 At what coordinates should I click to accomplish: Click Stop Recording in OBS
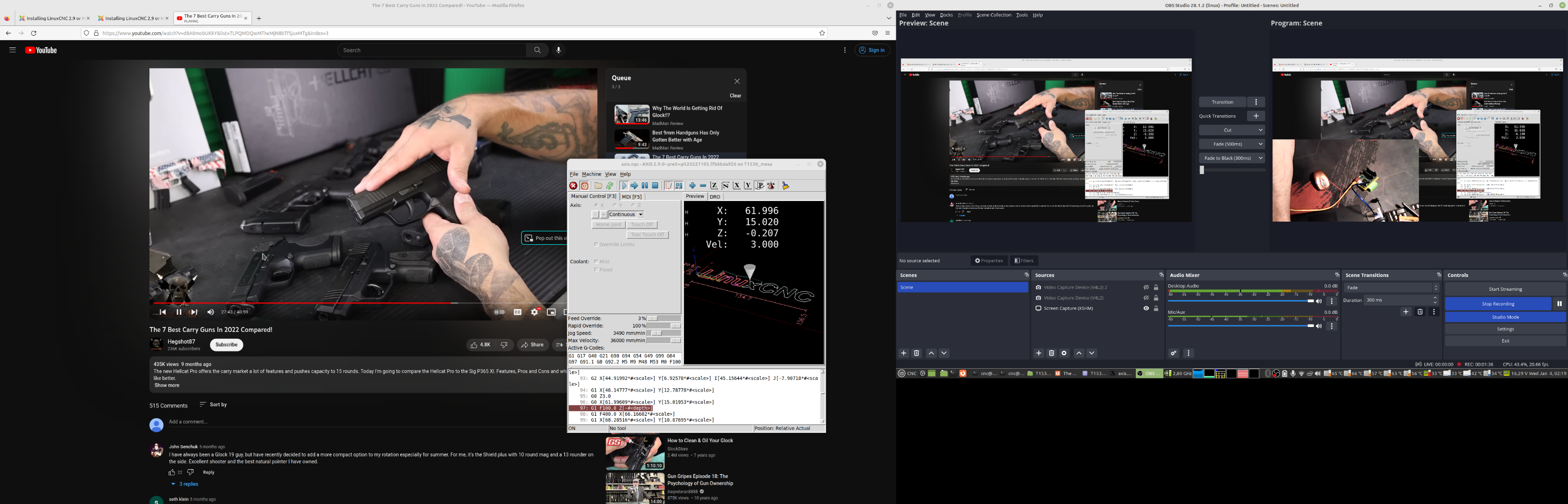coord(1498,304)
